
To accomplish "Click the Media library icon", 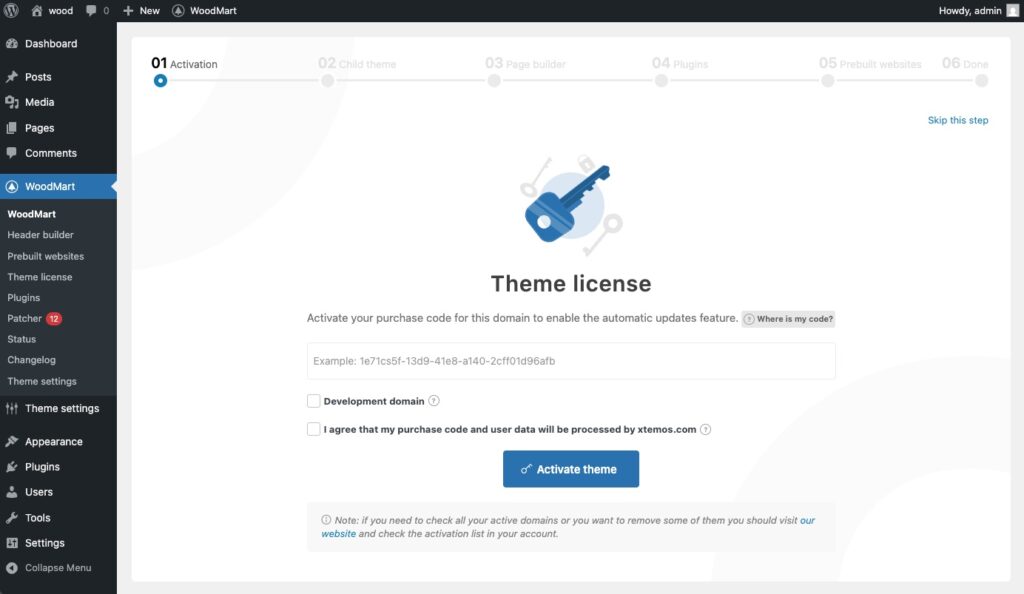I will click(x=12, y=102).
